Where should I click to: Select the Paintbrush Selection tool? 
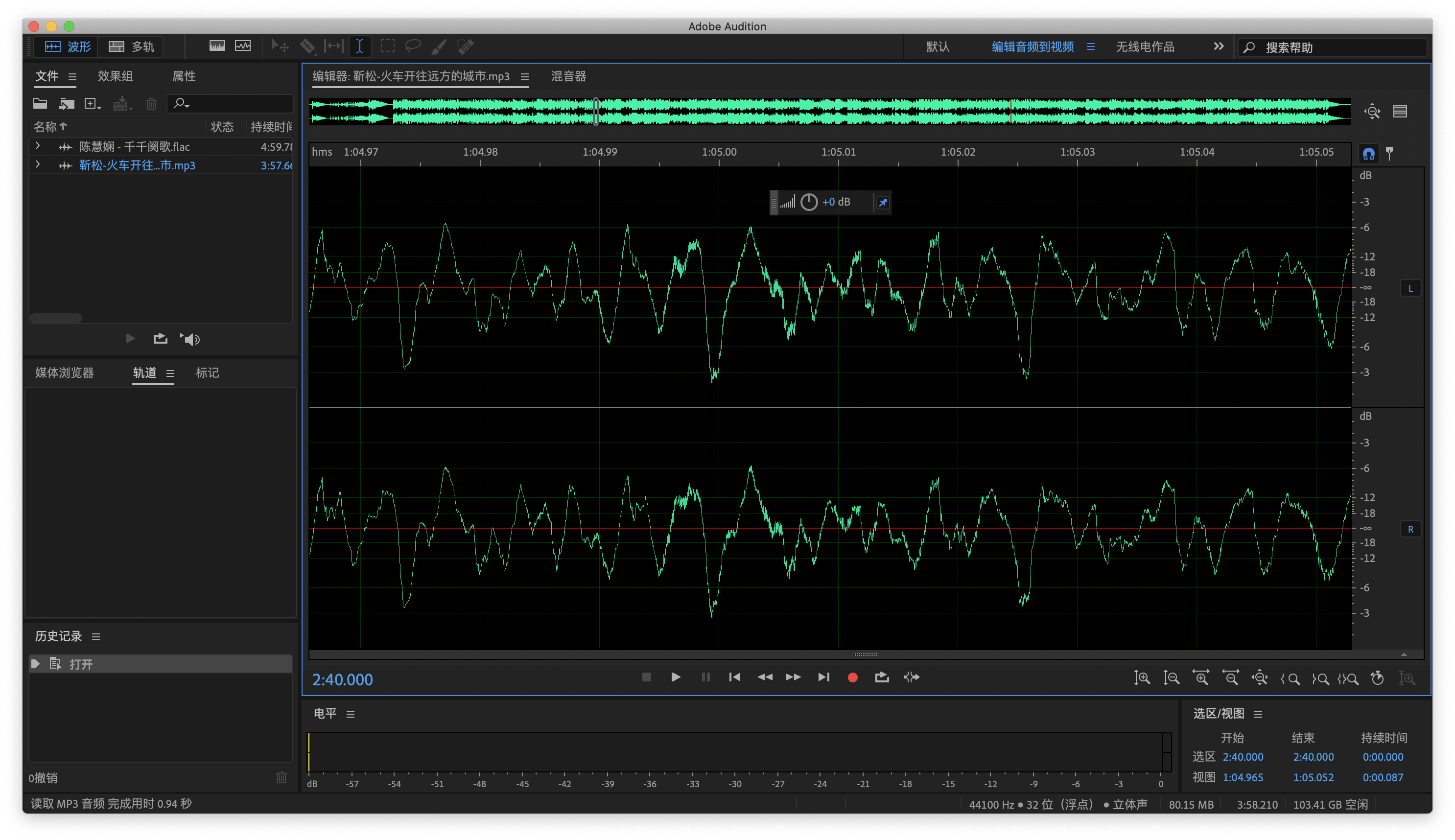point(439,46)
